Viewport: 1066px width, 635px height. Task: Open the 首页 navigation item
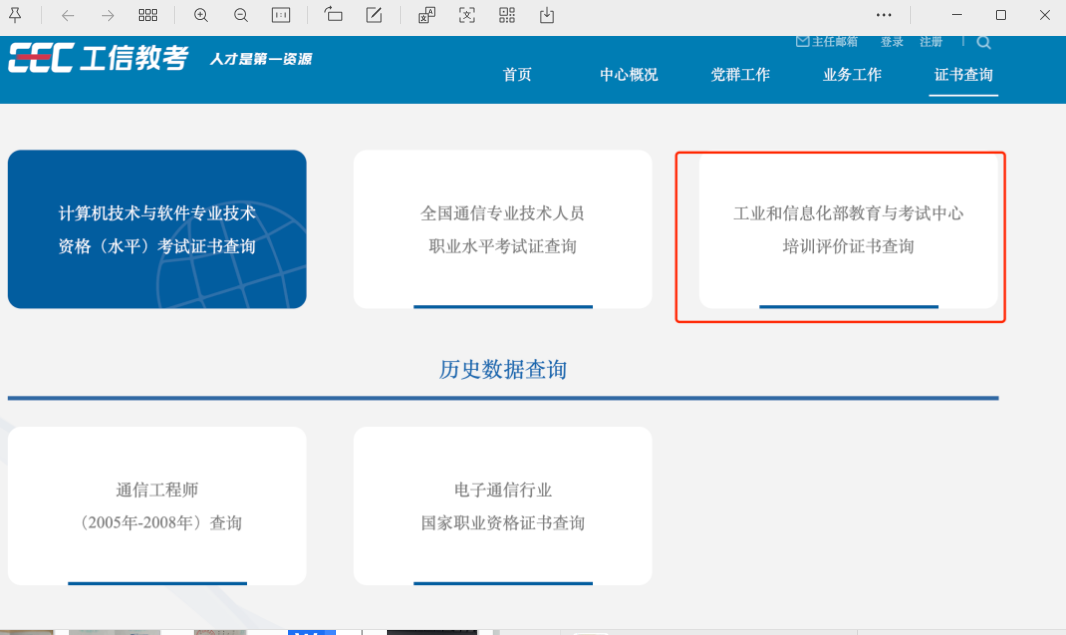tap(517, 75)
